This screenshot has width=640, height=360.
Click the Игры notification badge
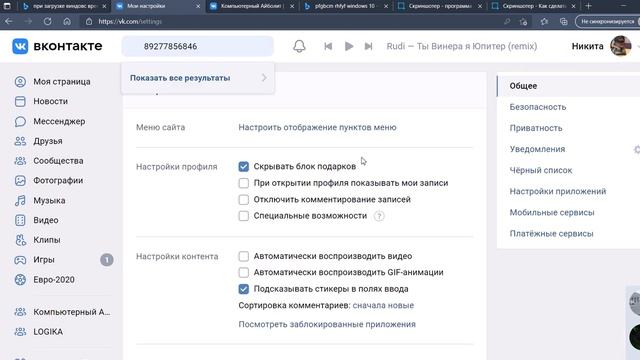(x=107, y=260)
